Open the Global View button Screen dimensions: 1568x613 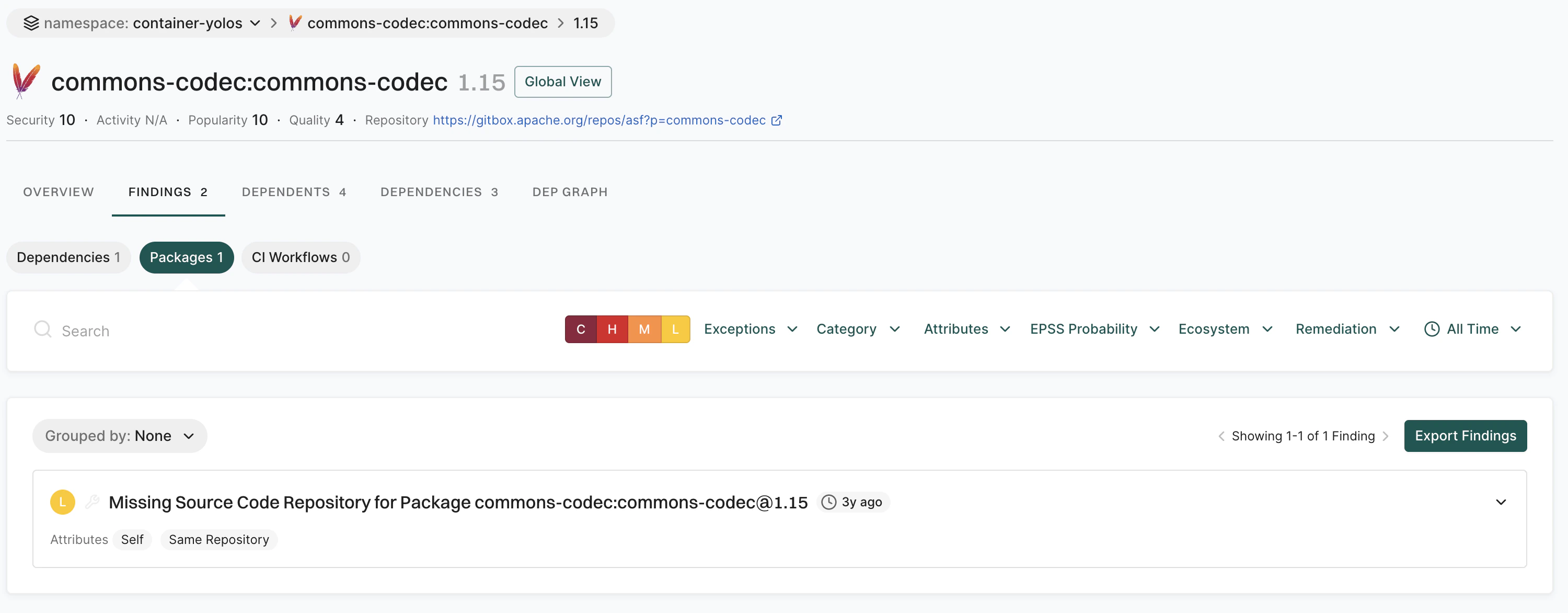[x=562, y=82]
